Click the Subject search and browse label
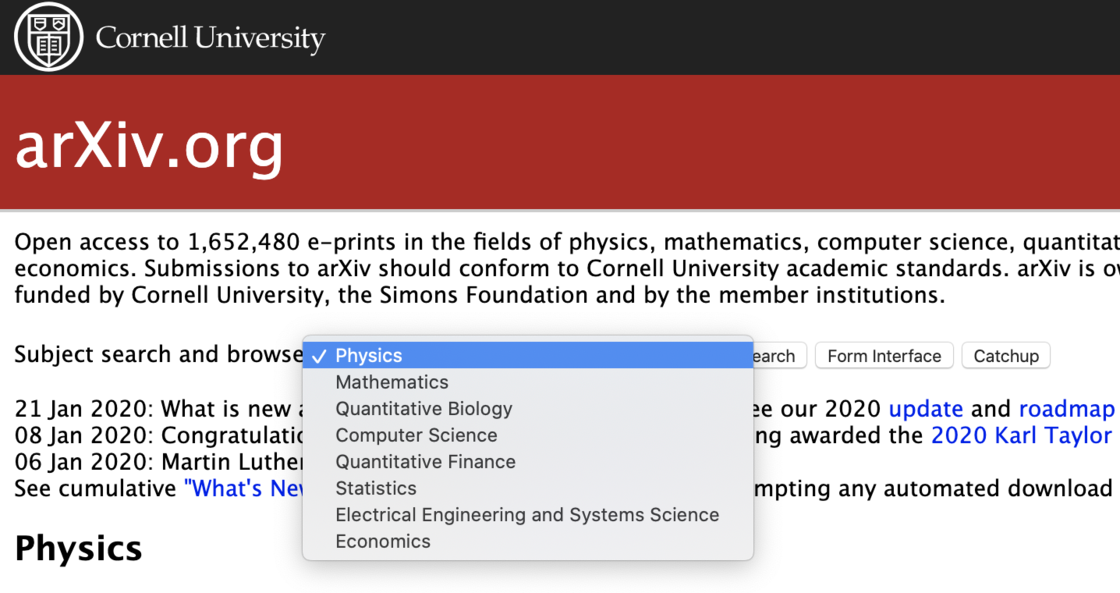 point(159,354)
